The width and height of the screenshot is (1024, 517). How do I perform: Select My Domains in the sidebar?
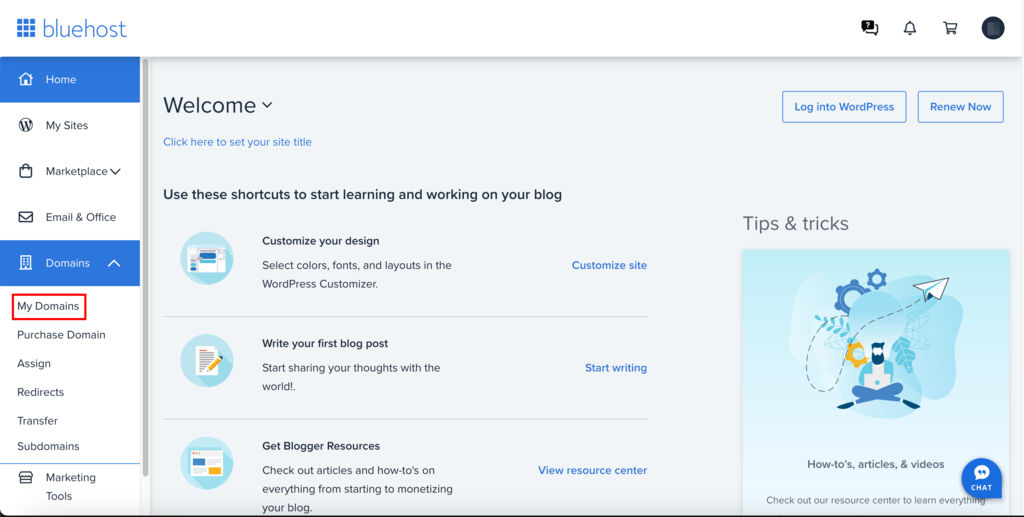(48, 306)
